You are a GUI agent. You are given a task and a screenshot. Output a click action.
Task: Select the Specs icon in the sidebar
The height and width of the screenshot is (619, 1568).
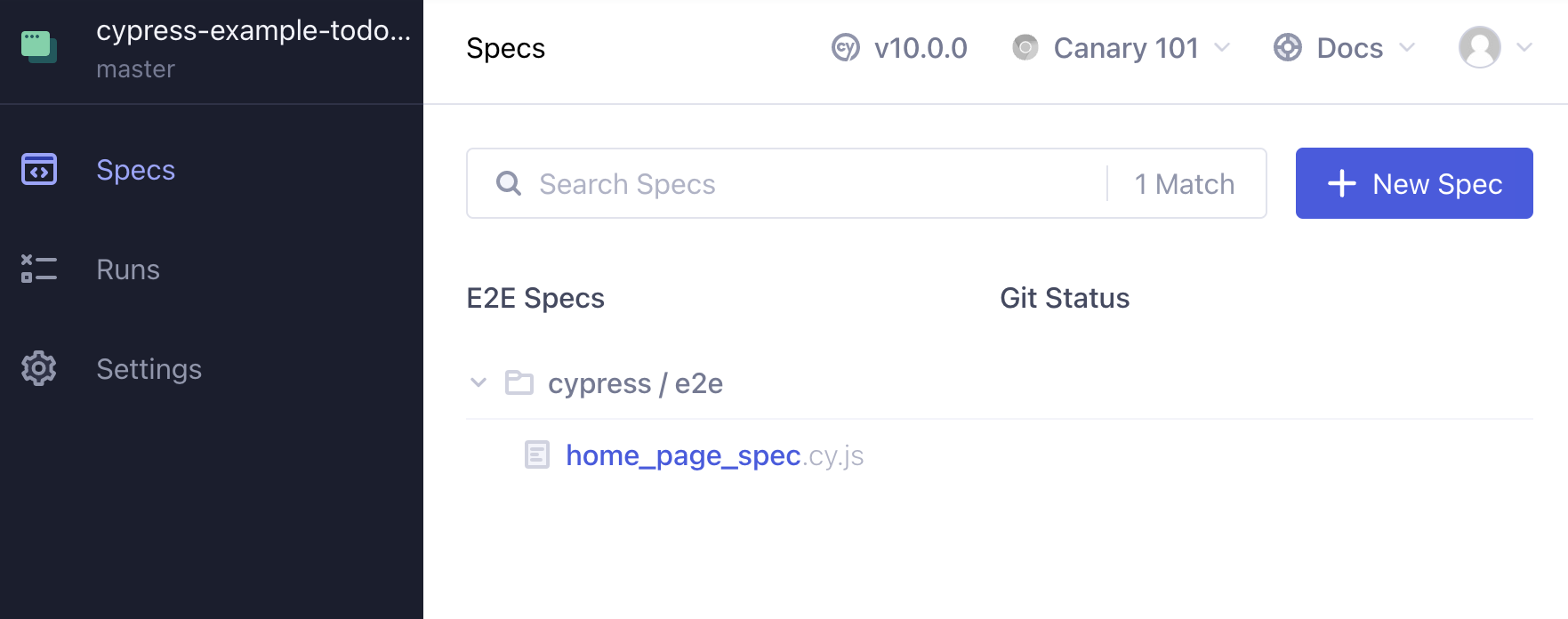[x=38, y=169]
